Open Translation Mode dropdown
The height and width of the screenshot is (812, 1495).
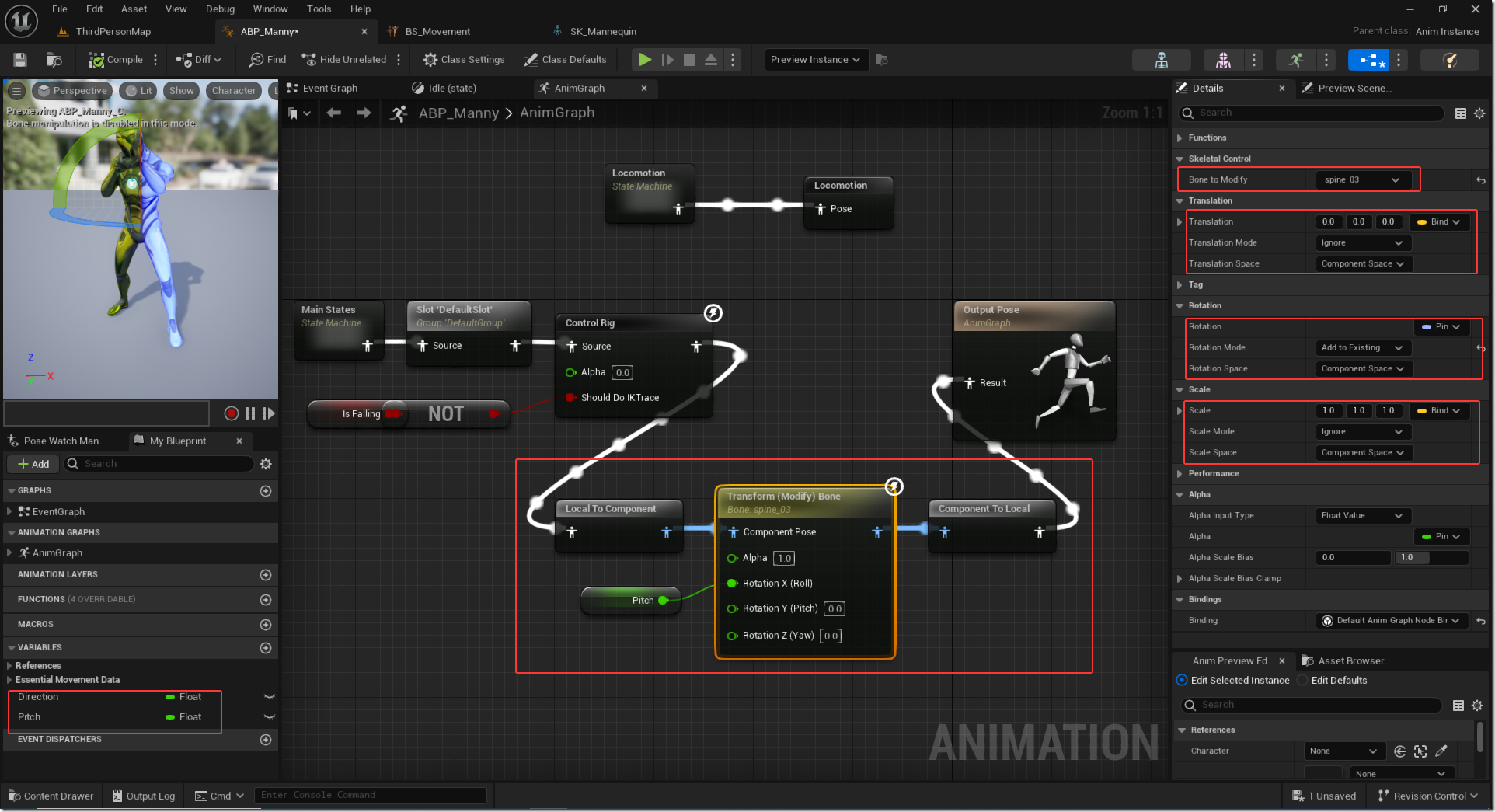1364,243
